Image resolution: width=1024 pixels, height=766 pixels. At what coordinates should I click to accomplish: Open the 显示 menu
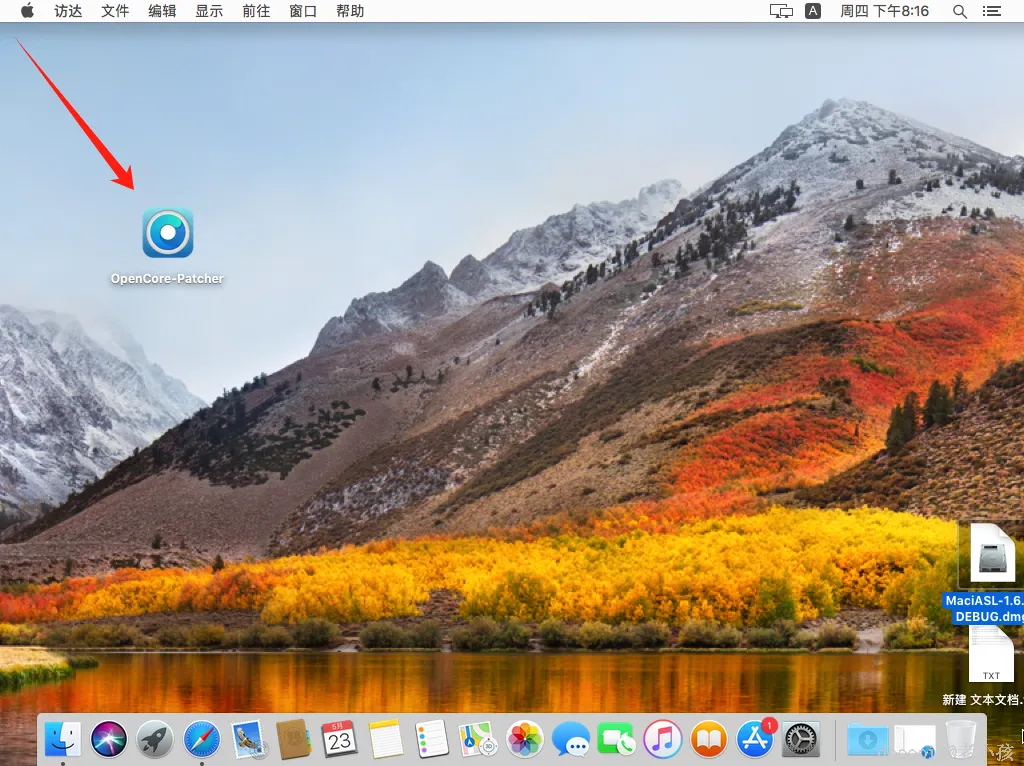(209, 11)
